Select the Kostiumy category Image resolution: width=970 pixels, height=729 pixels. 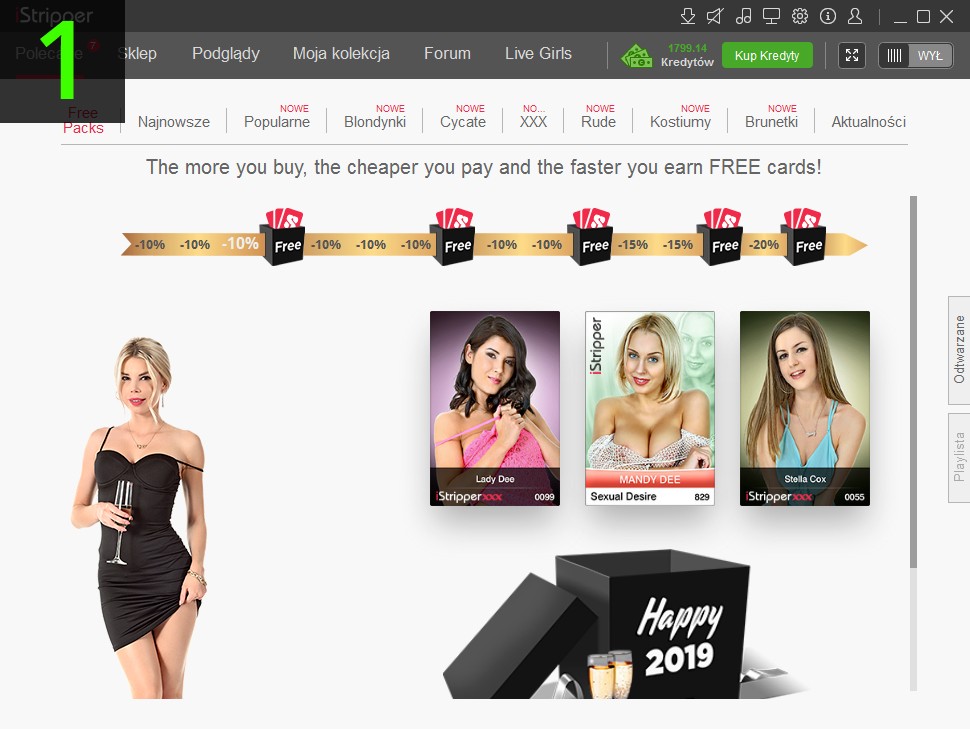tap(680, 122)
